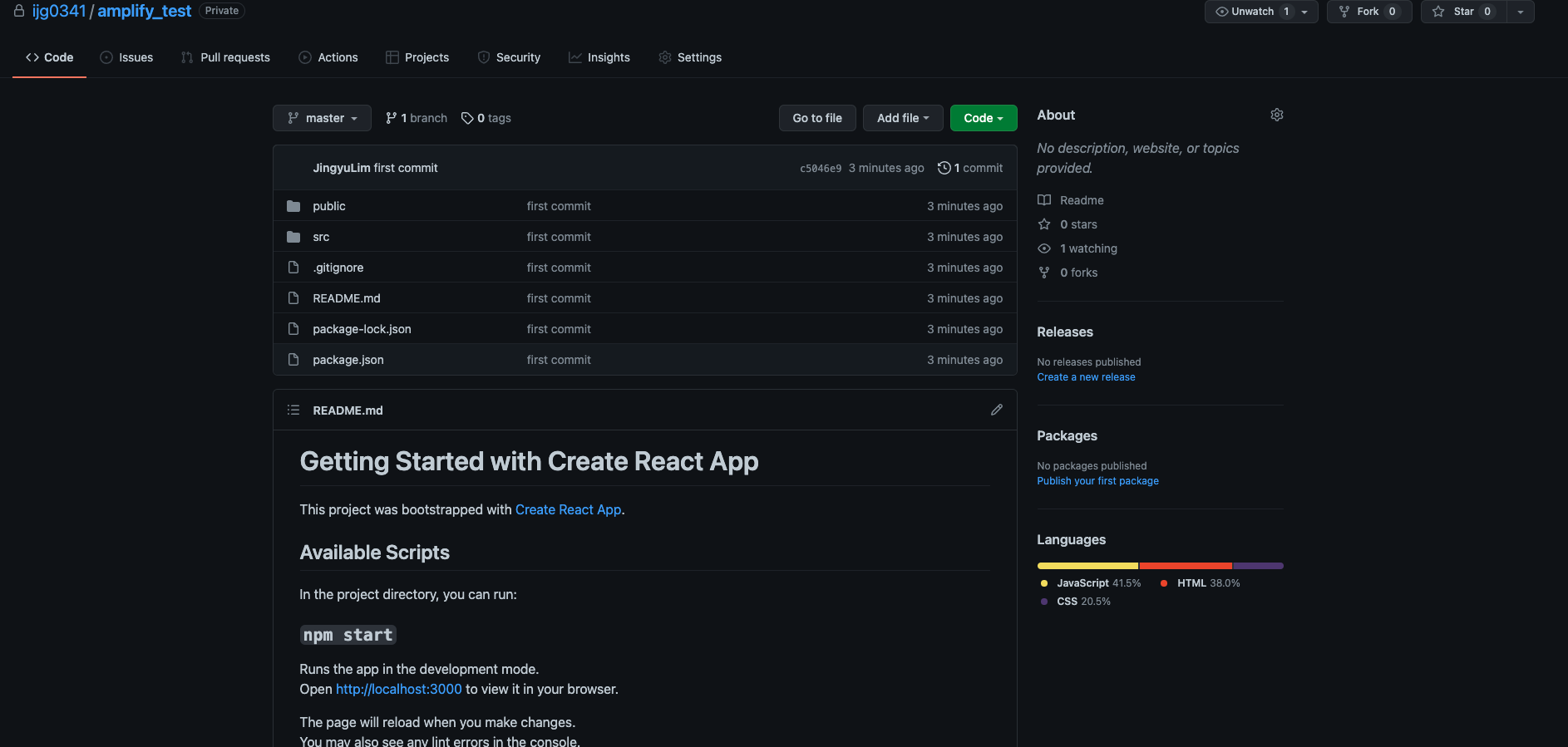Open the Insights tab
This screenshot has width=1568, height=747.
599,57
